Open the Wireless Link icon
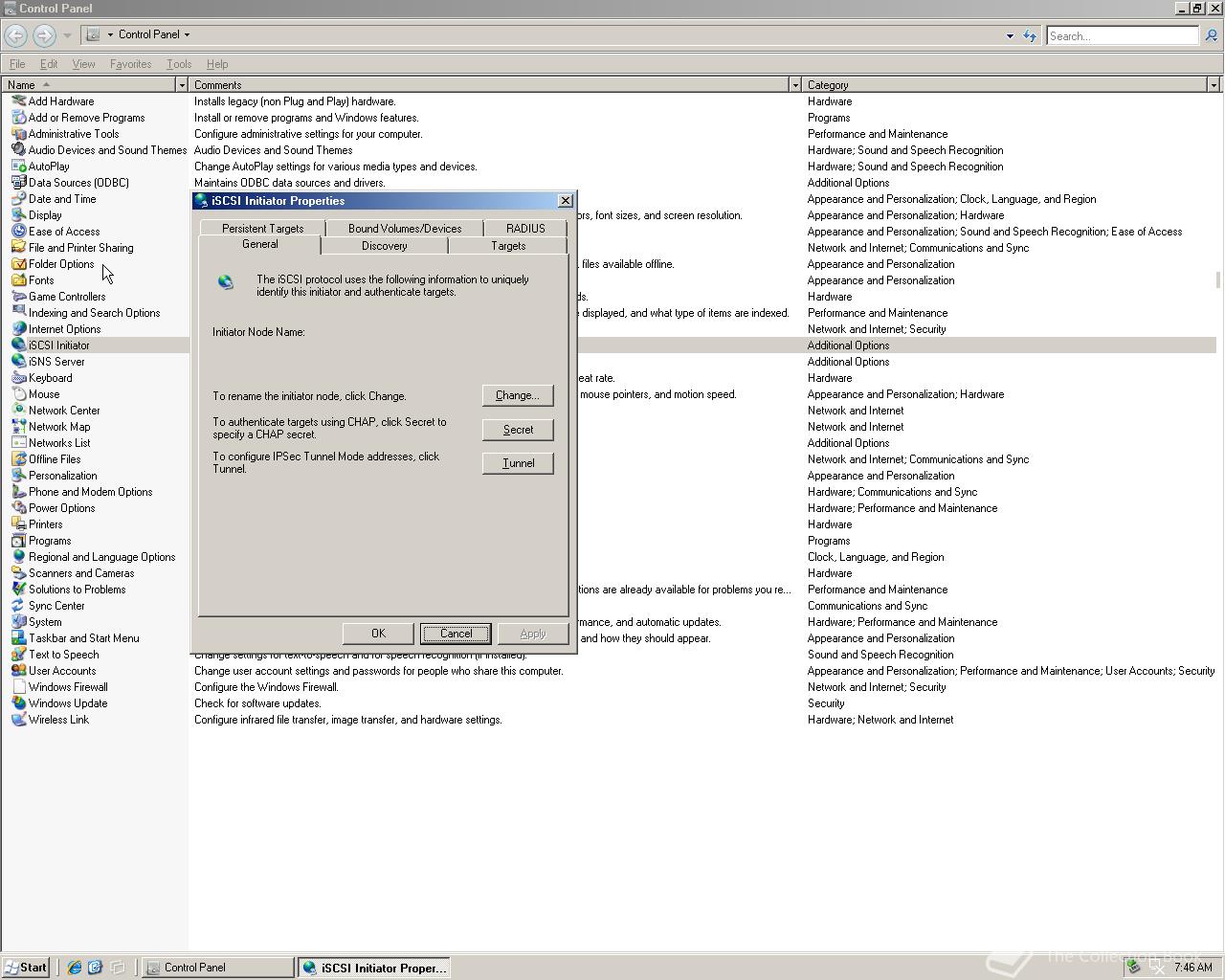This screenshot has height=980, width=1225. point(18,720)
